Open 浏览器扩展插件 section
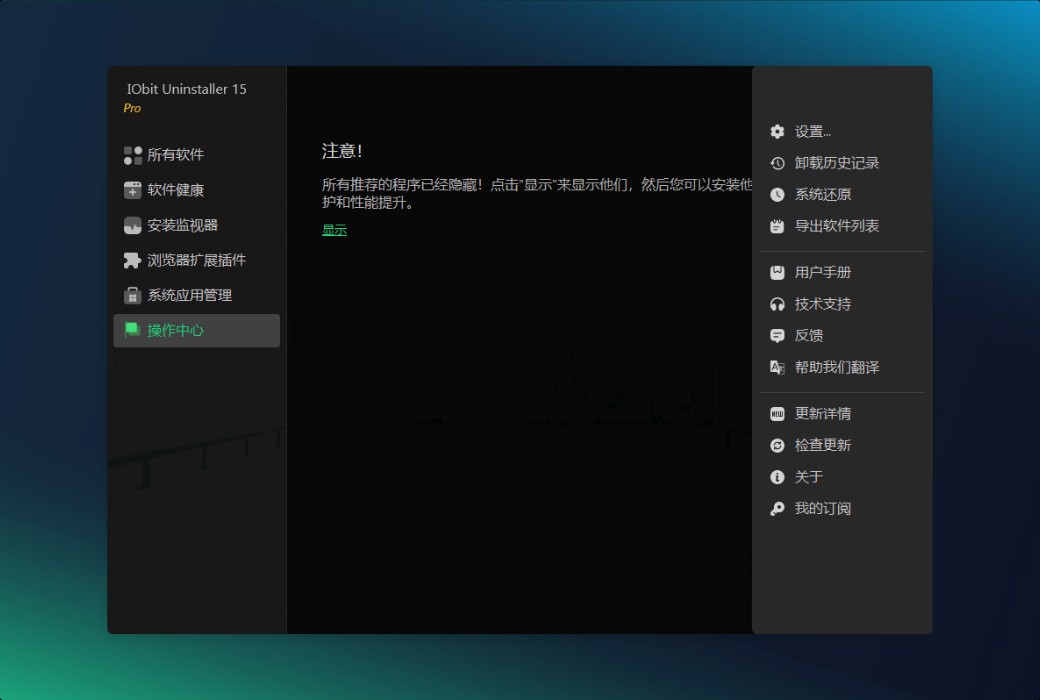This screenshot has width=1040, height=700. pos(196,260)
